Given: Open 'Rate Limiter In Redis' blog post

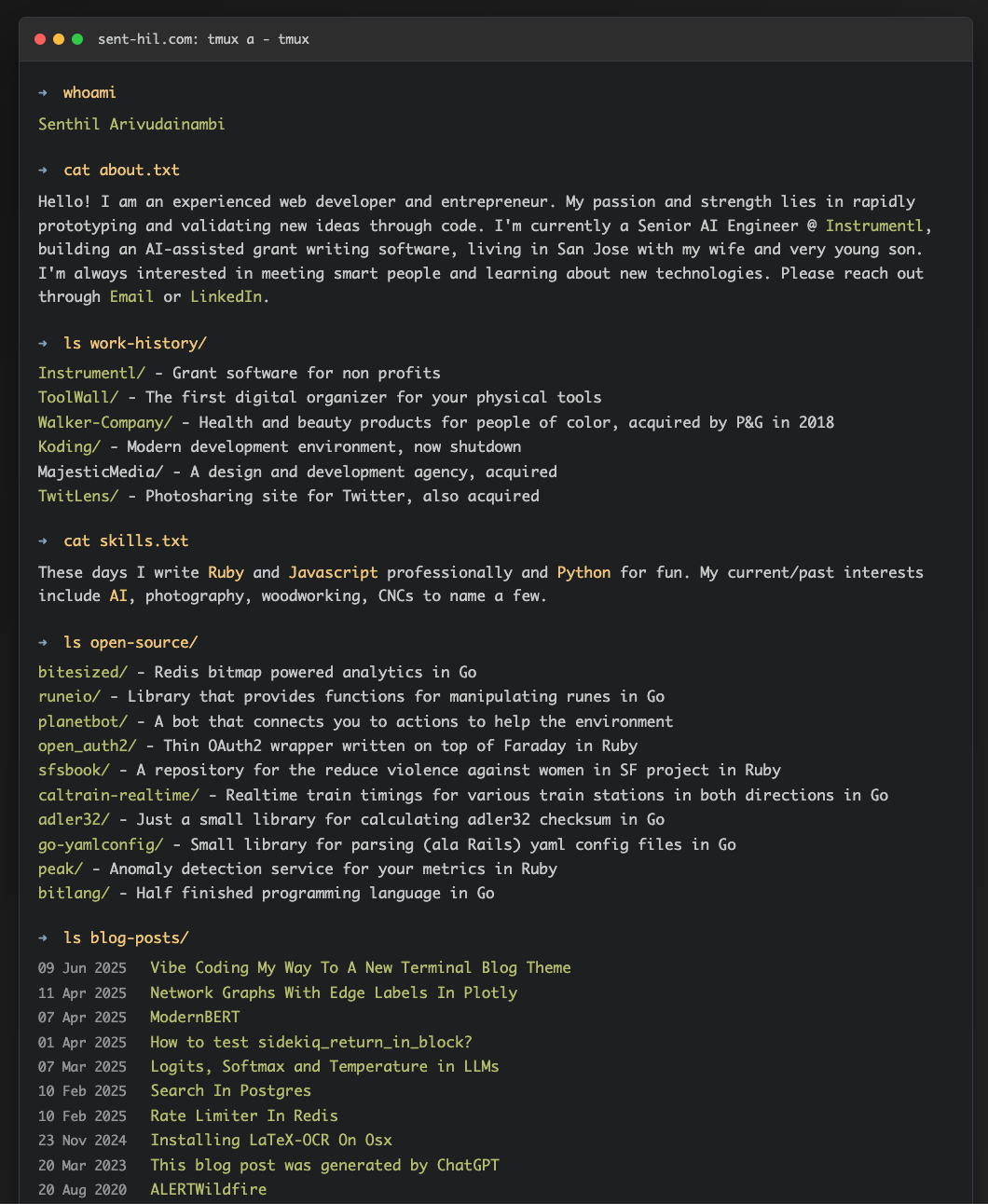Looking at the screenshot, I should [244, 1115].
